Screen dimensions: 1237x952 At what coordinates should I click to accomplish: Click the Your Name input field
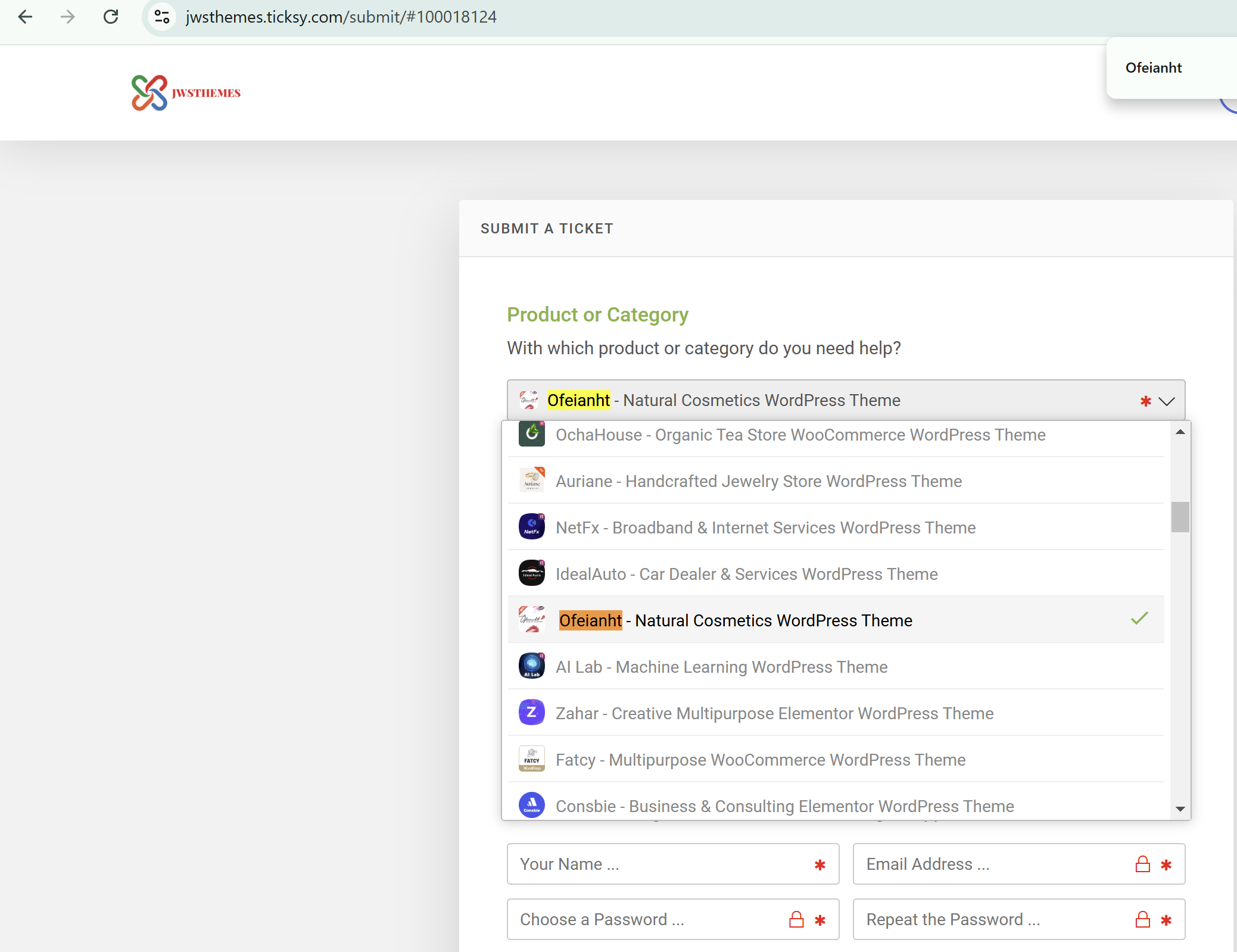pos(661,864)
